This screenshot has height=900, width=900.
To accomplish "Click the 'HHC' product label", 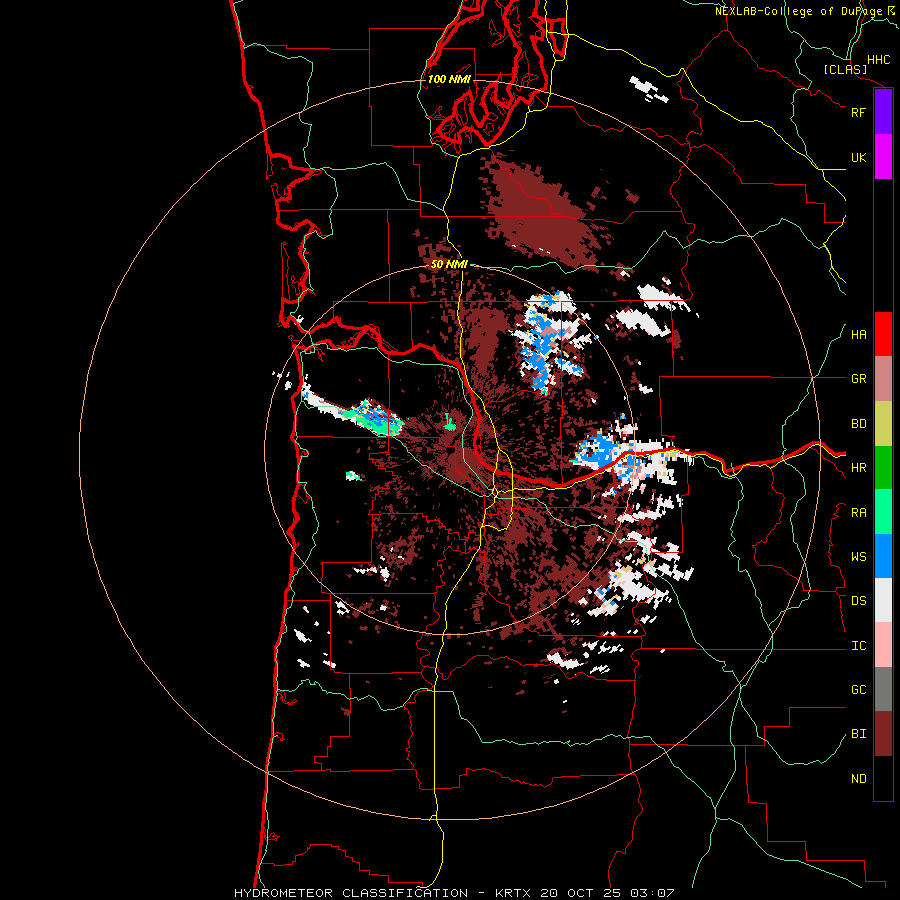I will (879, 60).
